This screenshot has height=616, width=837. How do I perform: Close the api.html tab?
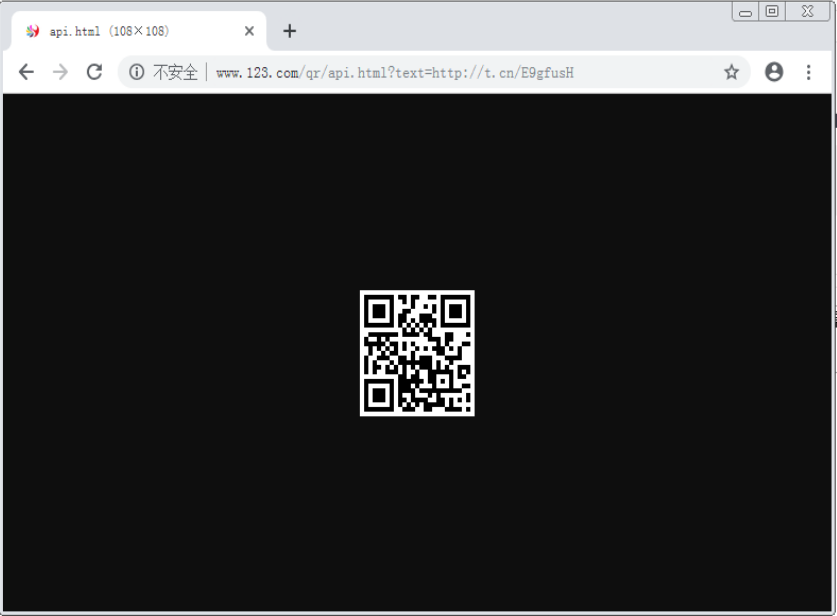tap(248, 30)
